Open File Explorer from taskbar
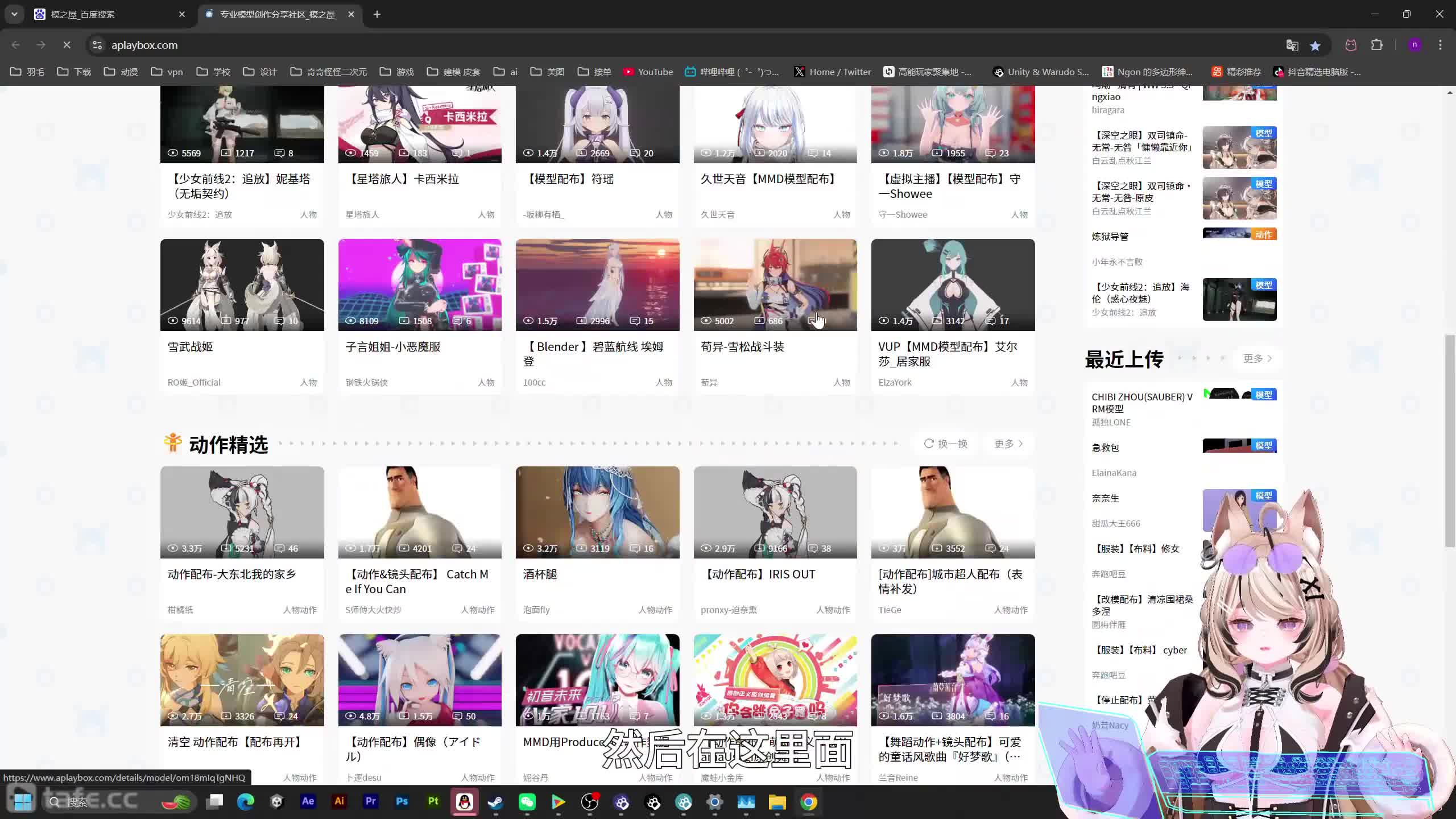The width and height of the screenshot is (1456, 819). coord(777,802)
